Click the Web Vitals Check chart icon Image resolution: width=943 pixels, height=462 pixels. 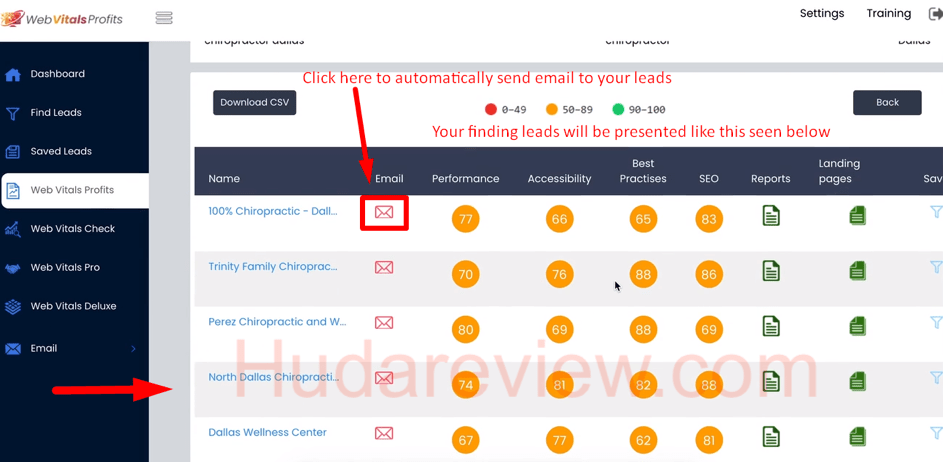pyautogui.click(x=13, y=229)
